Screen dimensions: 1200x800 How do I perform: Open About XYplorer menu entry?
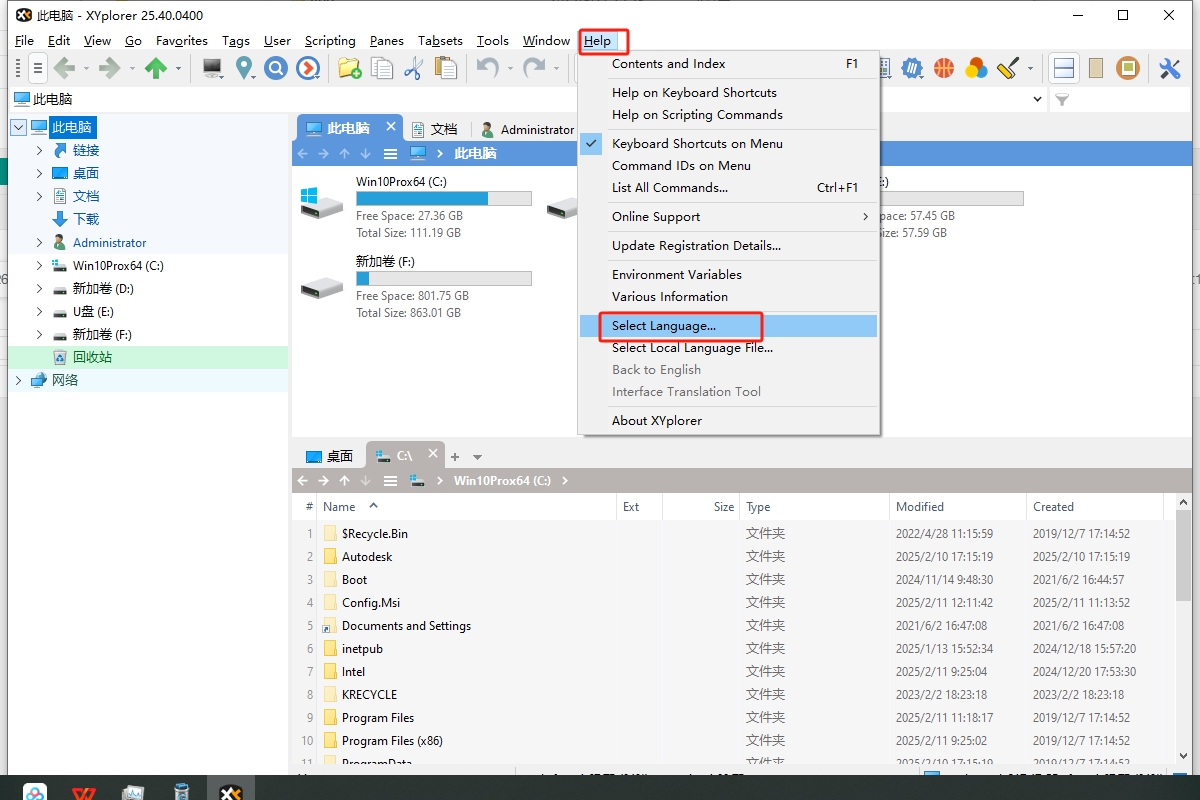728,421
